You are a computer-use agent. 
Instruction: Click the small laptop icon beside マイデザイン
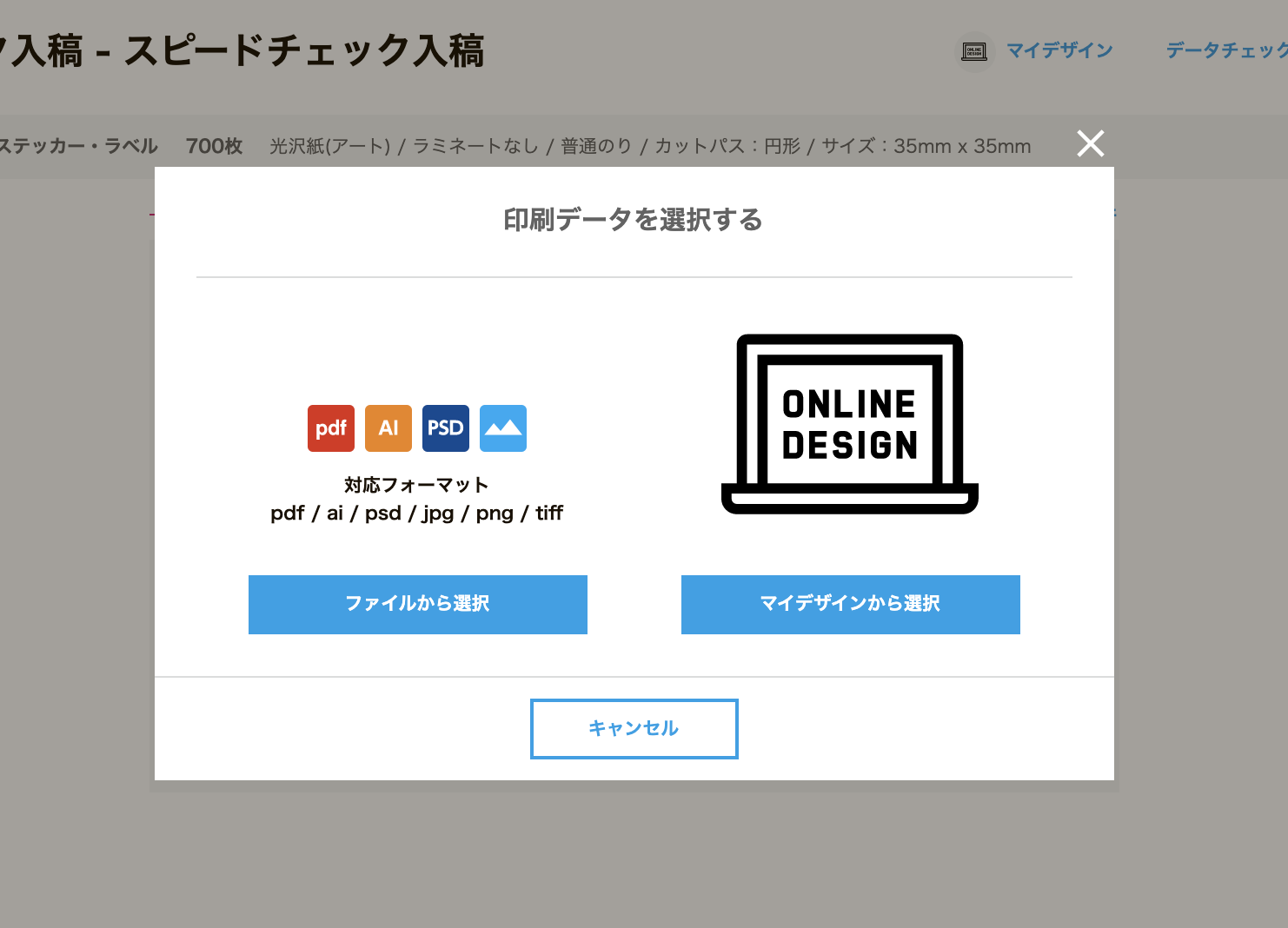pyautogui.click(x=974, y=51)
